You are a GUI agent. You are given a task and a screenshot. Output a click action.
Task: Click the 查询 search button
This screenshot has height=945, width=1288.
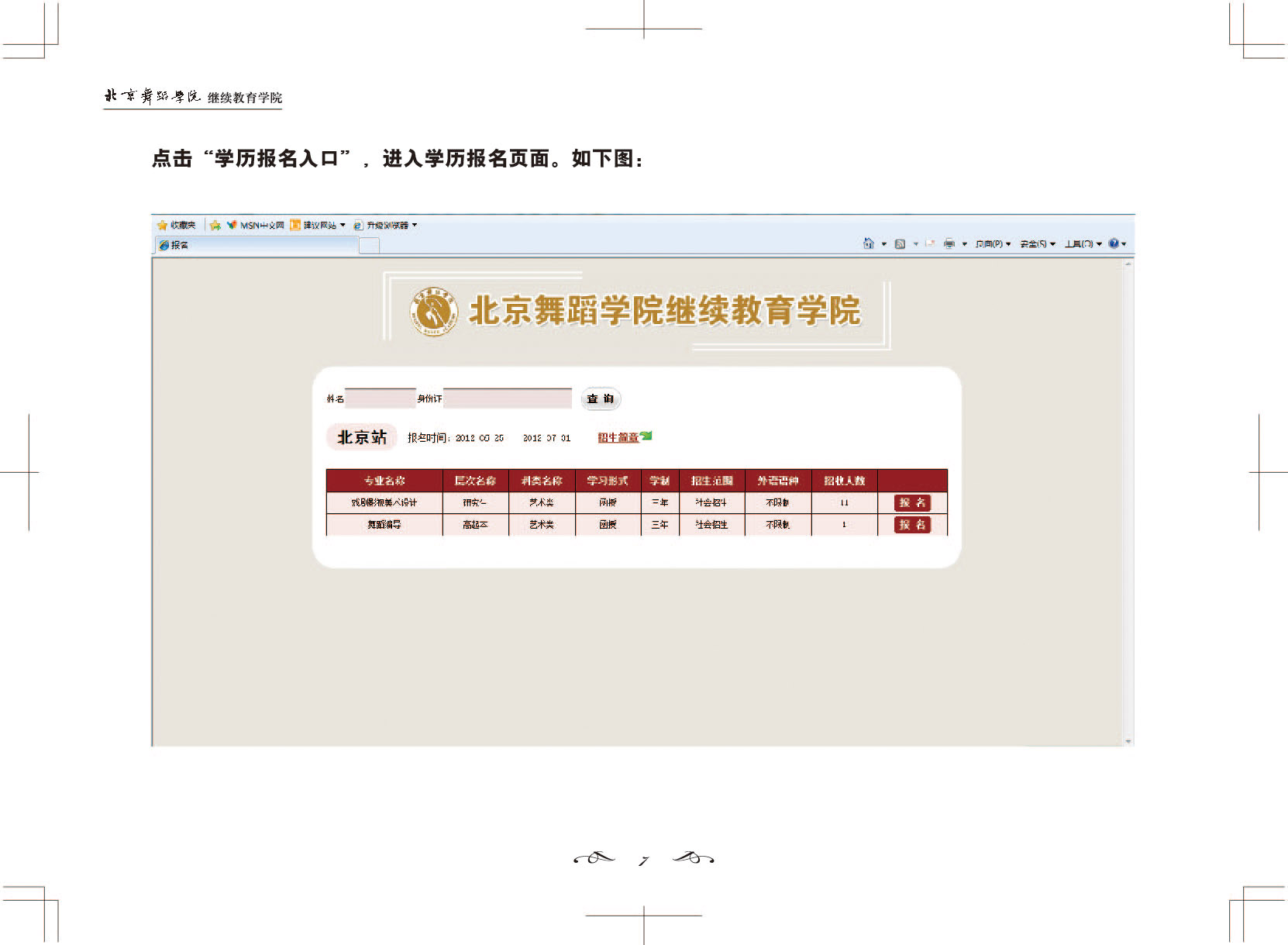pos(601,398)
